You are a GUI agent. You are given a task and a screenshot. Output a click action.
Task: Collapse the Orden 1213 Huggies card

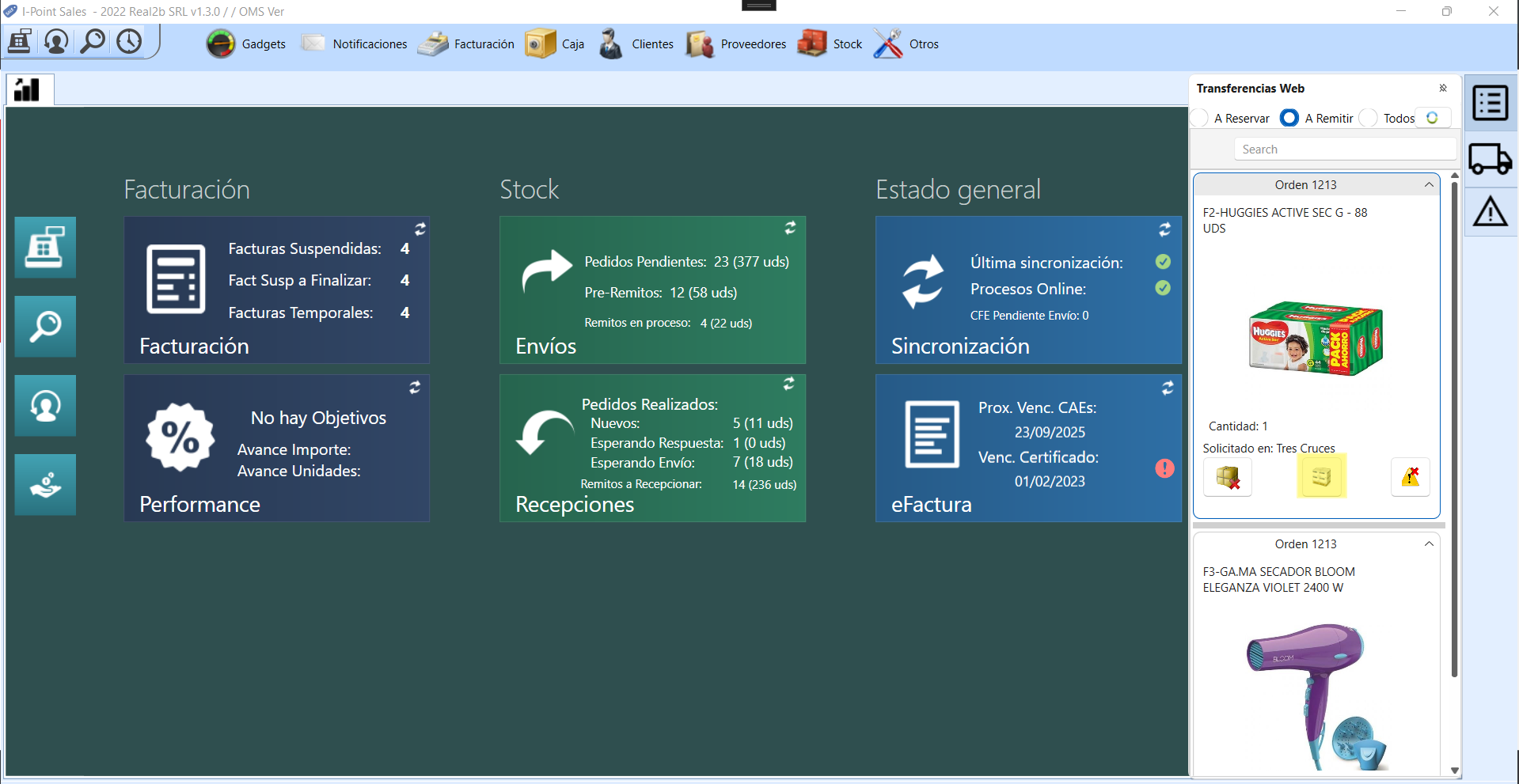coord(1429,185)
